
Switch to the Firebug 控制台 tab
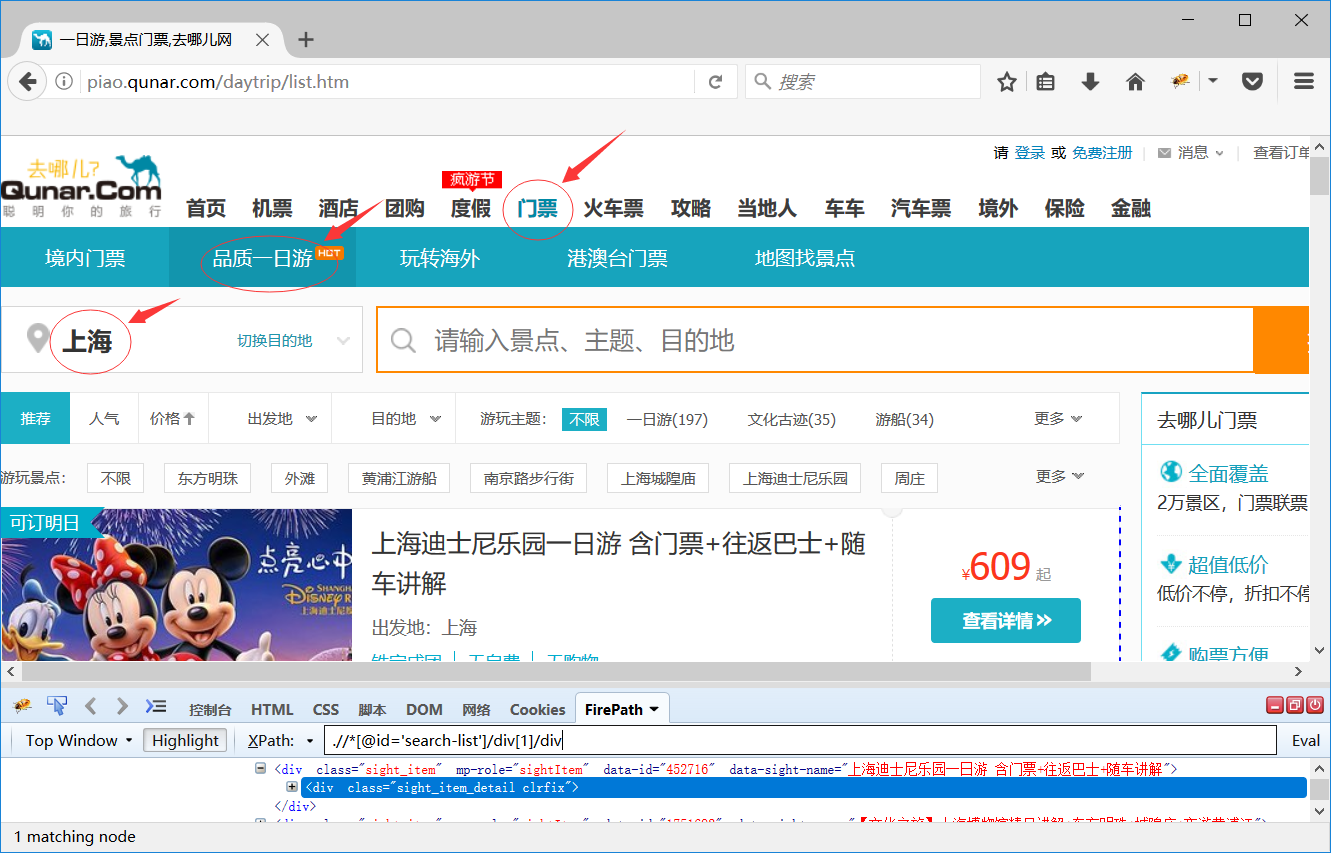[x=210, y=709]
